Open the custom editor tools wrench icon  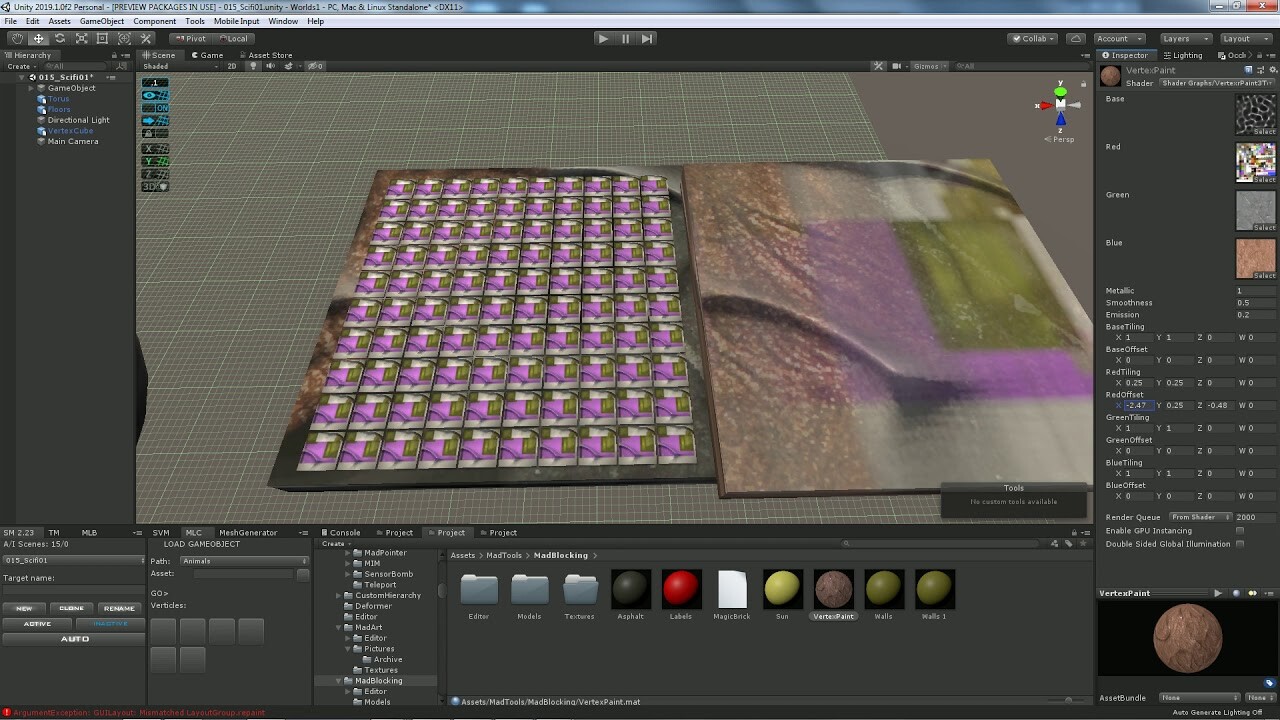[145, 37]
